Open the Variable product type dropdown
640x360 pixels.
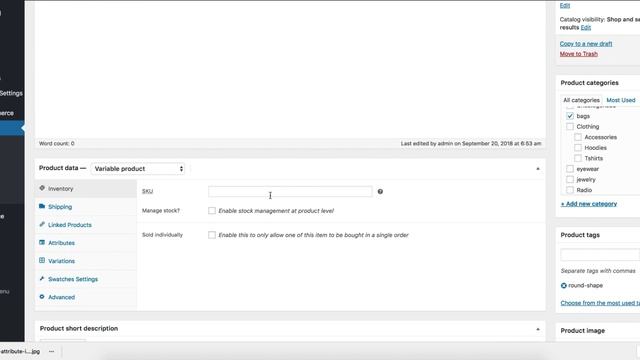(138, 169)
